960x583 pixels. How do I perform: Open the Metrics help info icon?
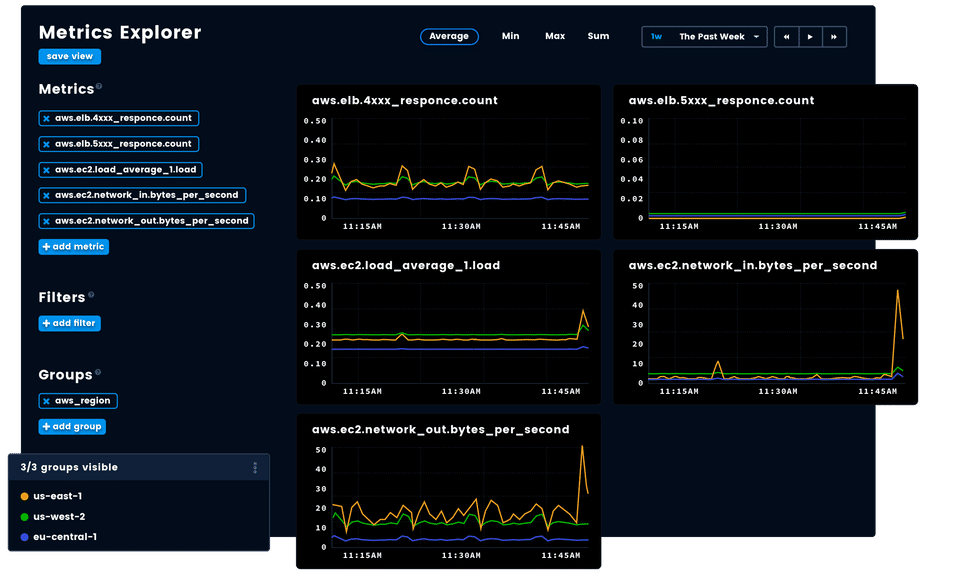[x=99, y=86]
